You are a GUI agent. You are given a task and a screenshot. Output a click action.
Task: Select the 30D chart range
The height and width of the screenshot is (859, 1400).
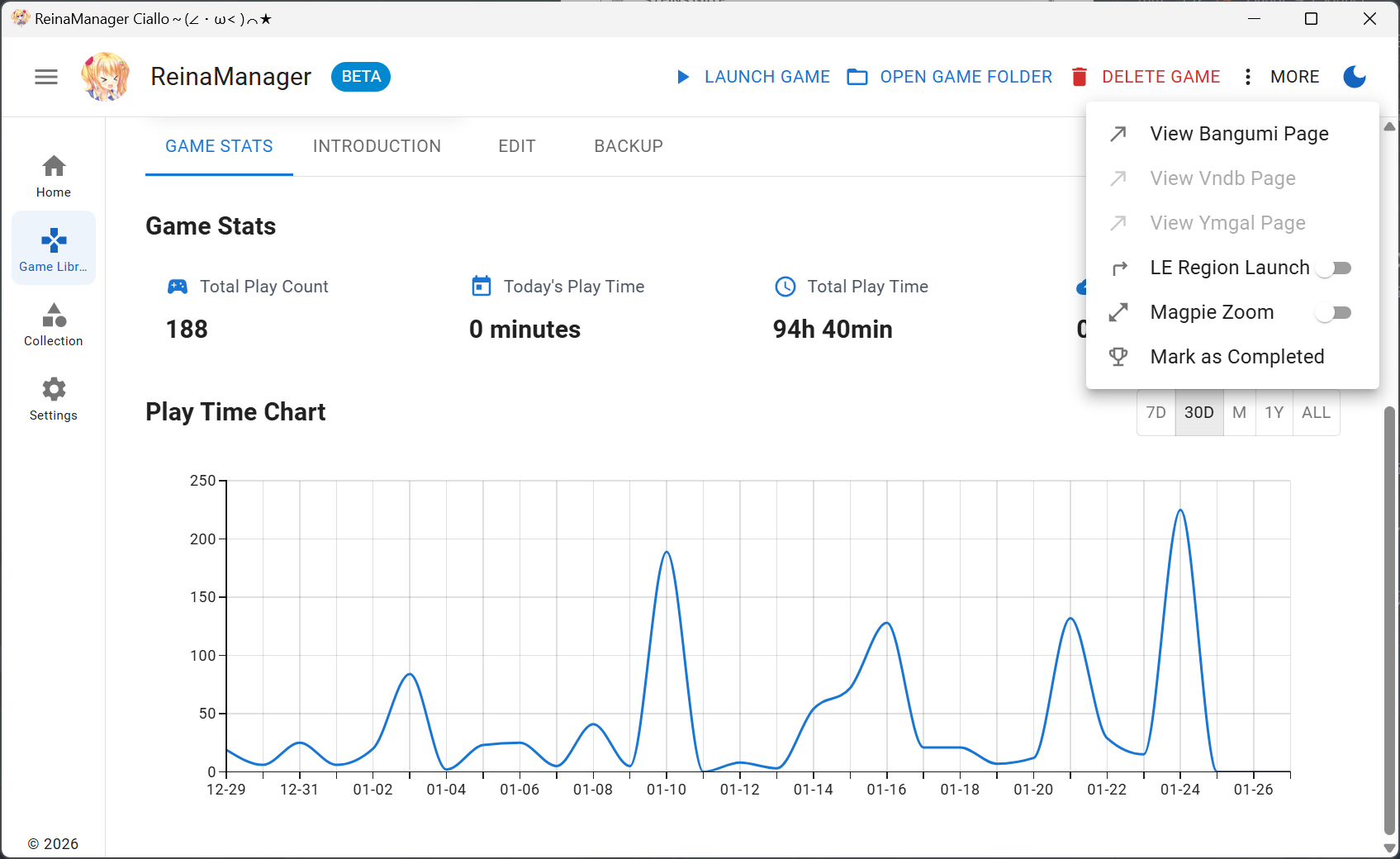click(1199, 413)
